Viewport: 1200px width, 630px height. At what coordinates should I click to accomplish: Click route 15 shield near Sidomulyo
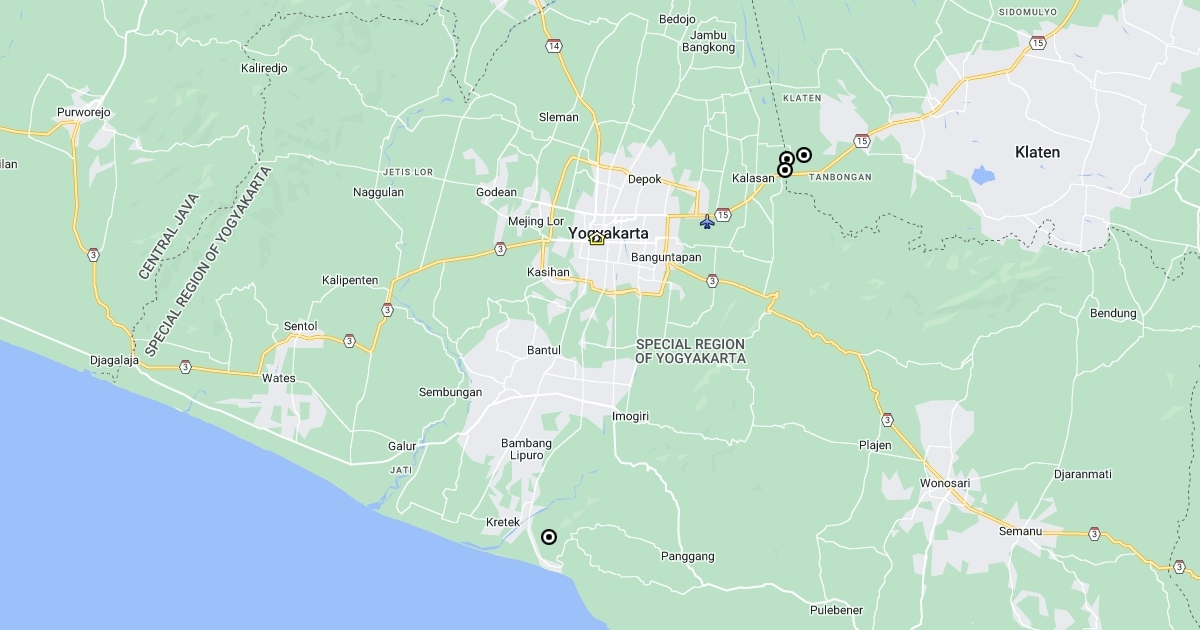pyautogui.click(x=1038, y=43)
